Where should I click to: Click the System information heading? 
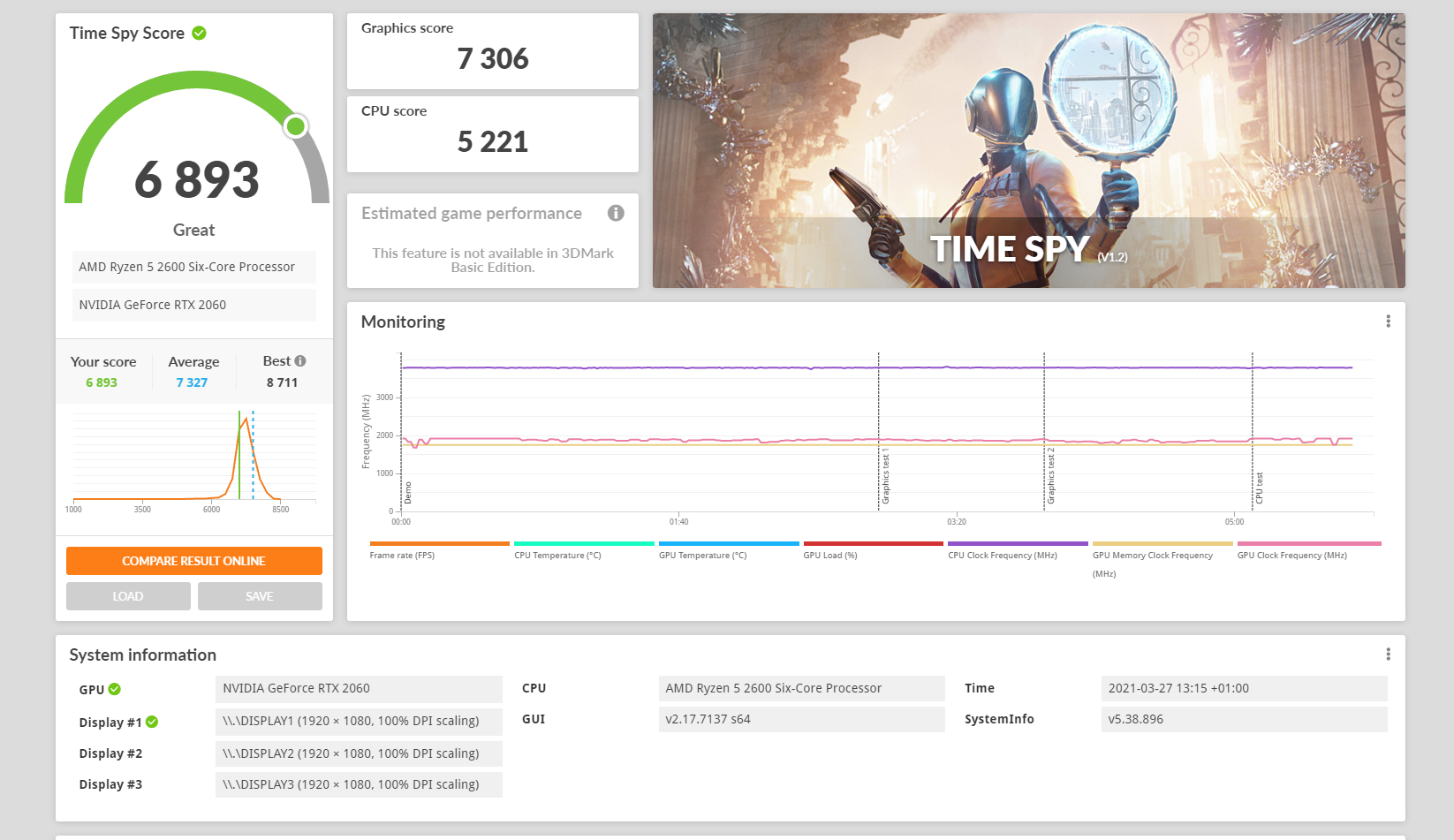tap(143, 655)
